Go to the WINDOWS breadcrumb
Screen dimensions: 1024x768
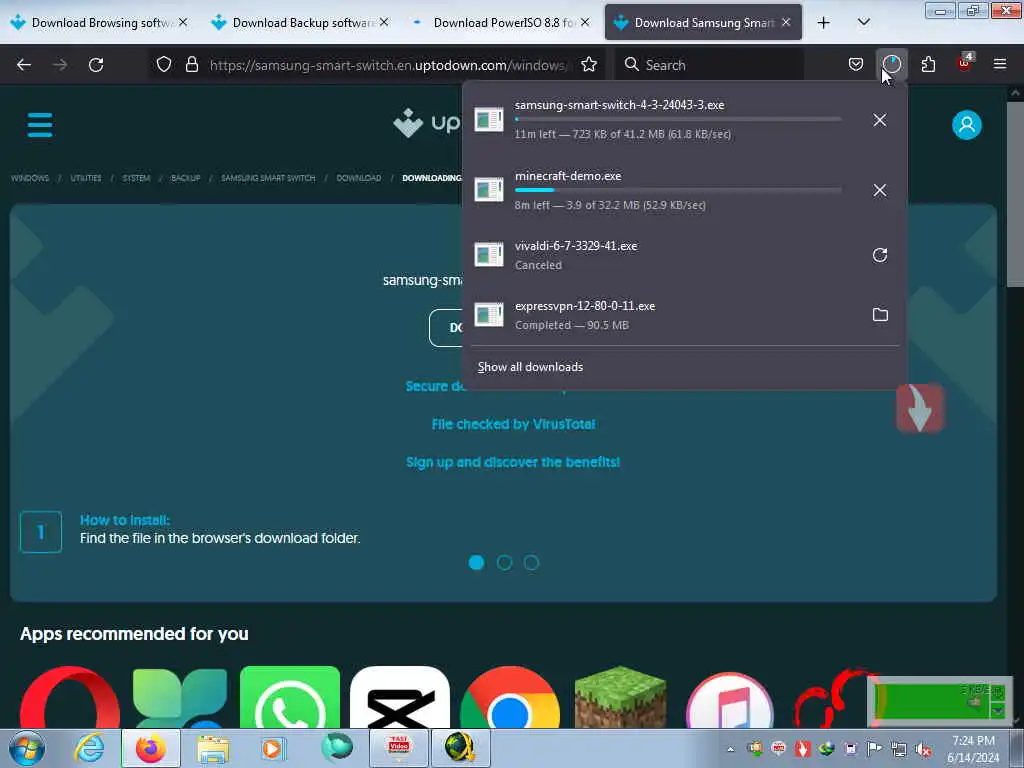click(30, 178)
